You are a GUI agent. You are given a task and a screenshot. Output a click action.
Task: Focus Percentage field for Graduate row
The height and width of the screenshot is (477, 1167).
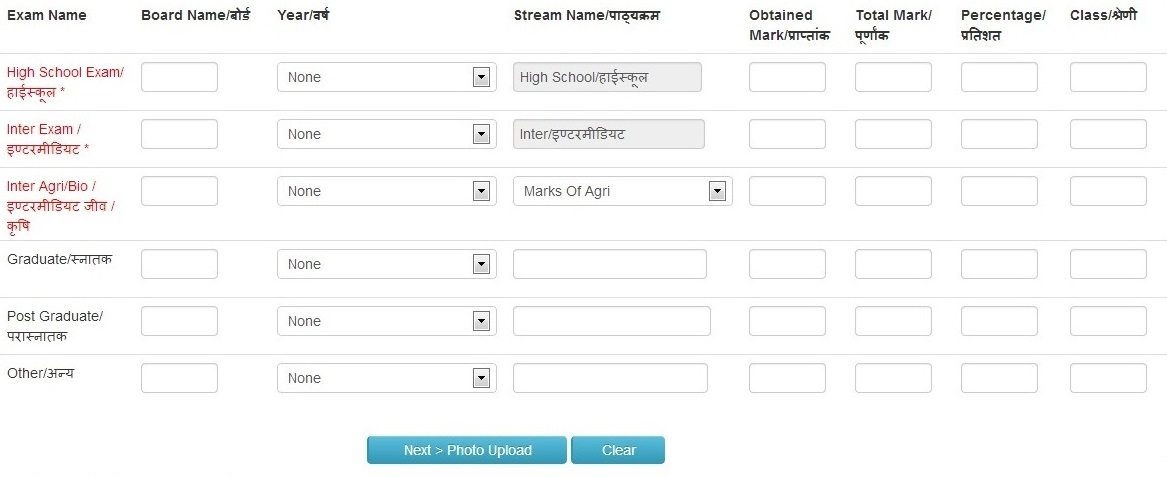pyautogui.click(x=999, y=264)
